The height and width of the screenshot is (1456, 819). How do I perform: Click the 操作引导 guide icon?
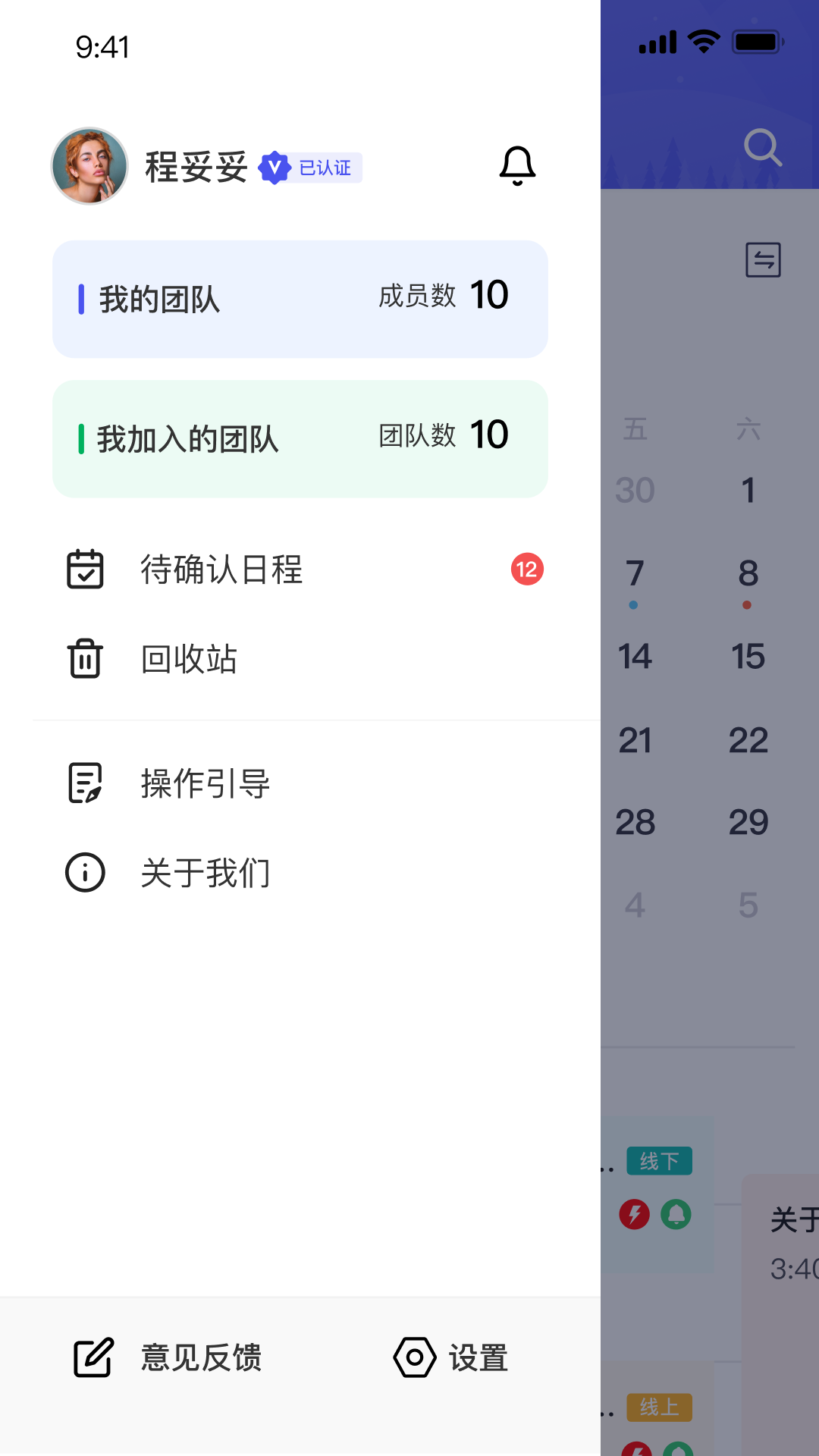click(x=85, y=782)
